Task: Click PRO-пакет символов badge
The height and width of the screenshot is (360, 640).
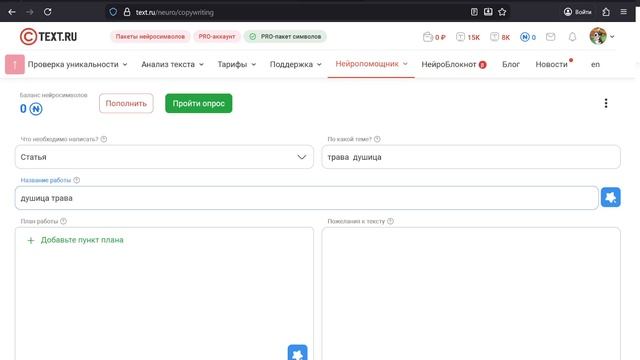Action: (285, 36)
